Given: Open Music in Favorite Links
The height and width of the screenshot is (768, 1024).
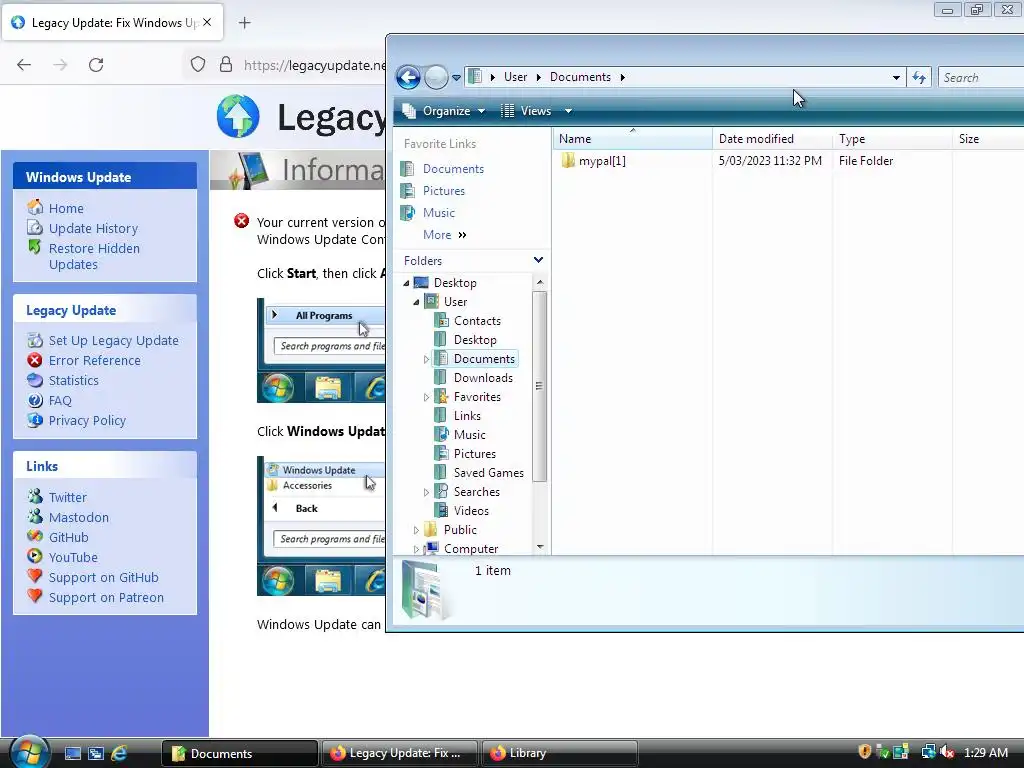Looking at the screenshot, I should click(438, 213).
